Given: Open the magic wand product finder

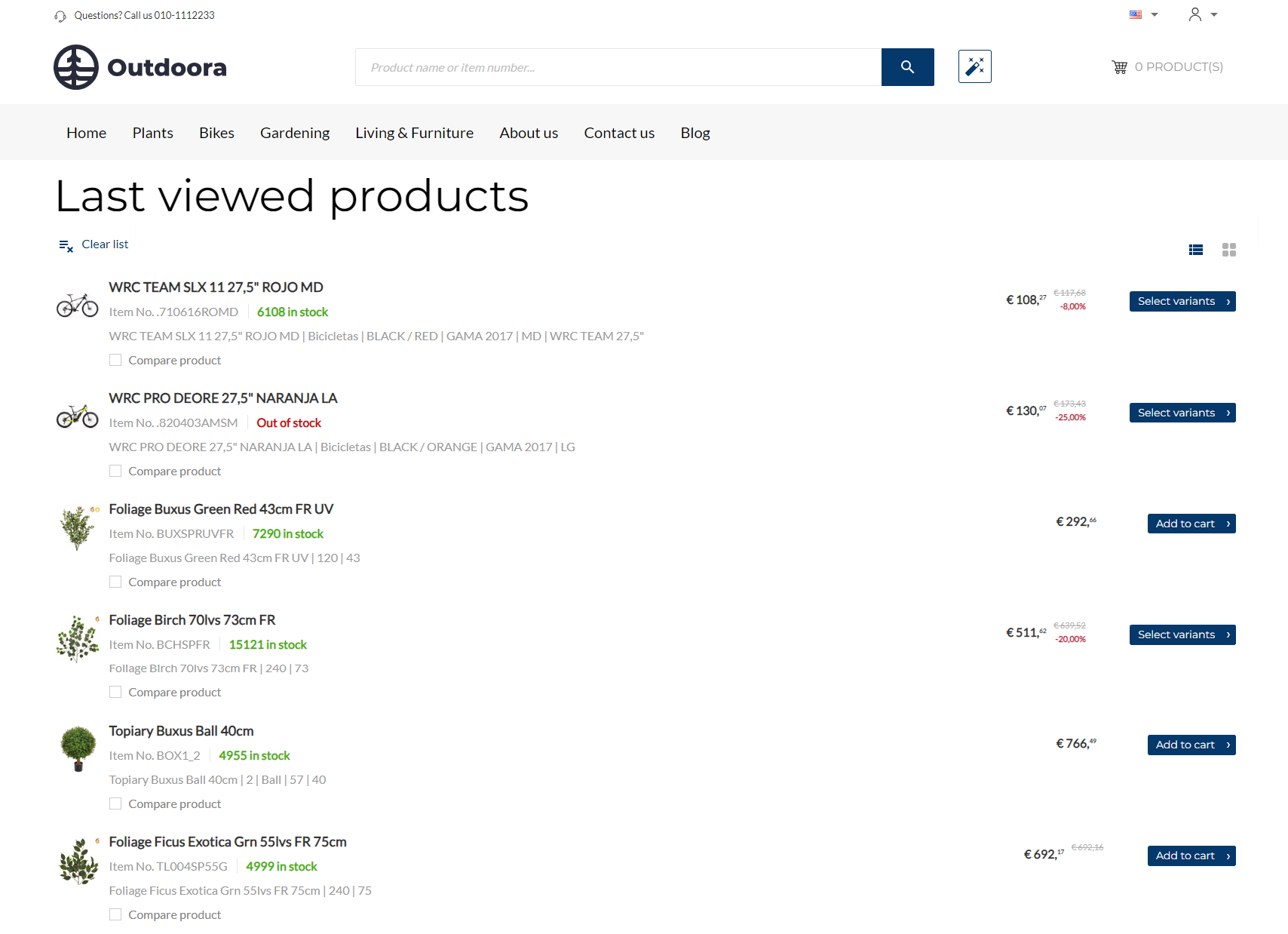Looking at the screenshot, I should tap(974, 66).
